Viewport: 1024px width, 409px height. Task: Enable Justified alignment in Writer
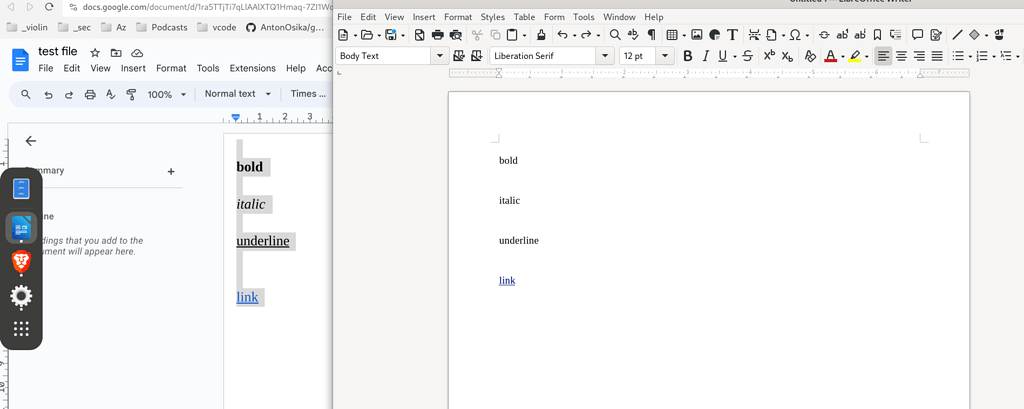(936, 56)
